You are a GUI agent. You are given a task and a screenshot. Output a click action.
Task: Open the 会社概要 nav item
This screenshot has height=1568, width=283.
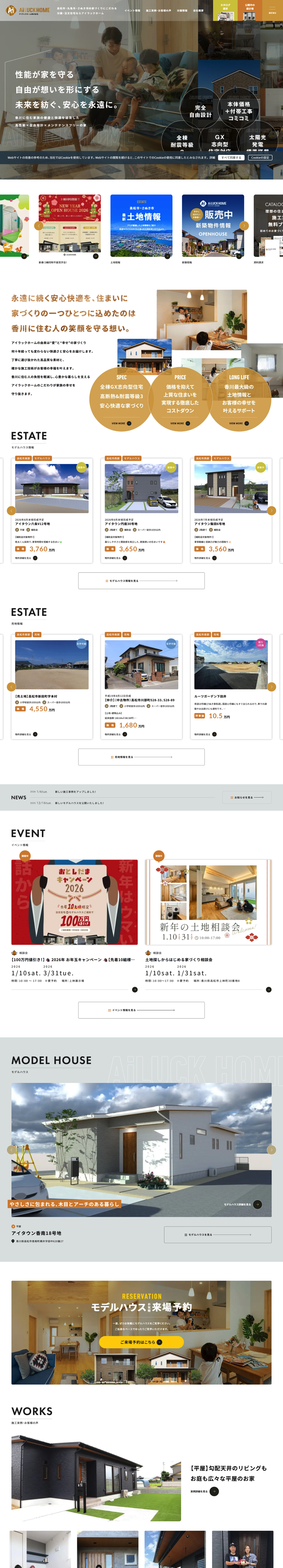198,10
